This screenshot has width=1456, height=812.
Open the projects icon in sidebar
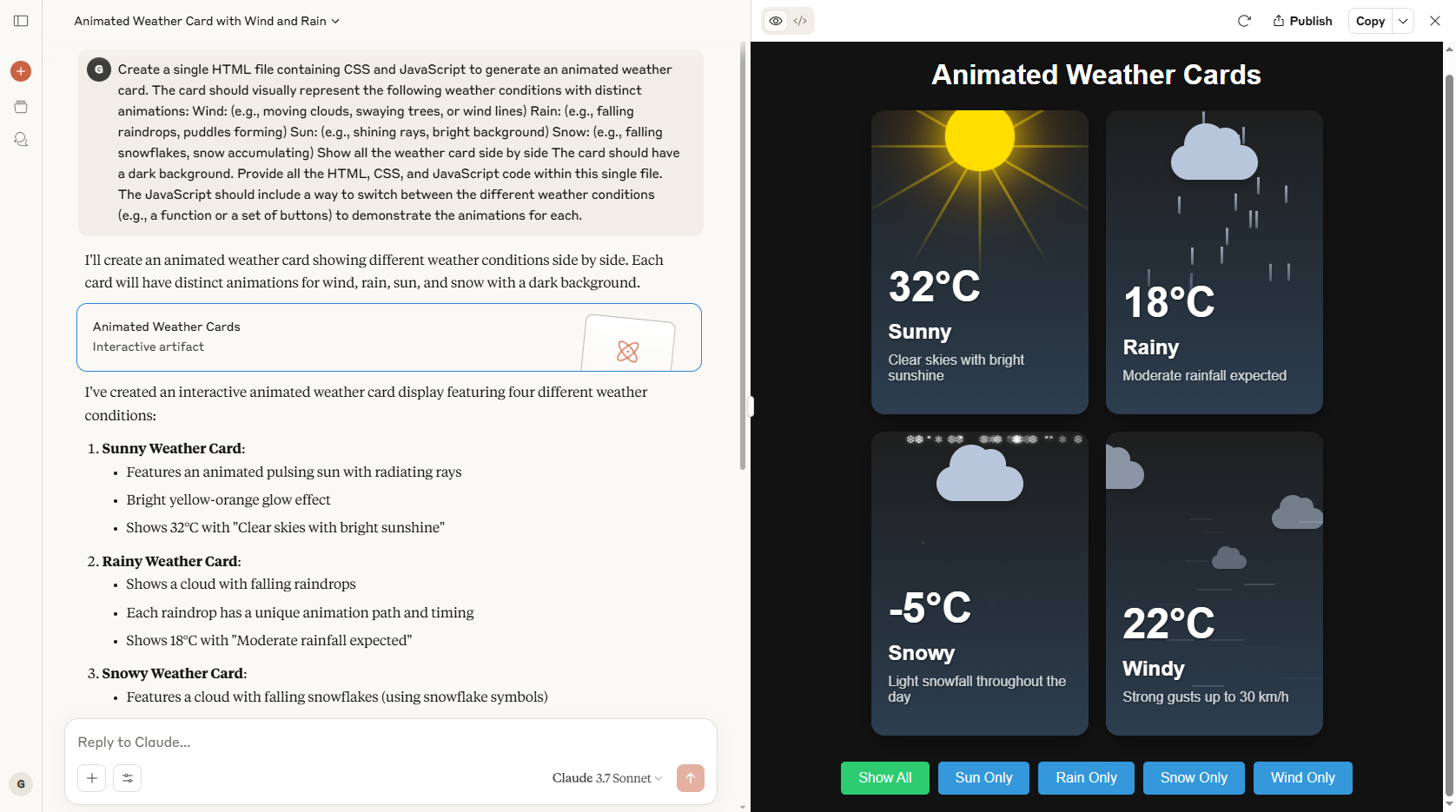tap(21, 107)
